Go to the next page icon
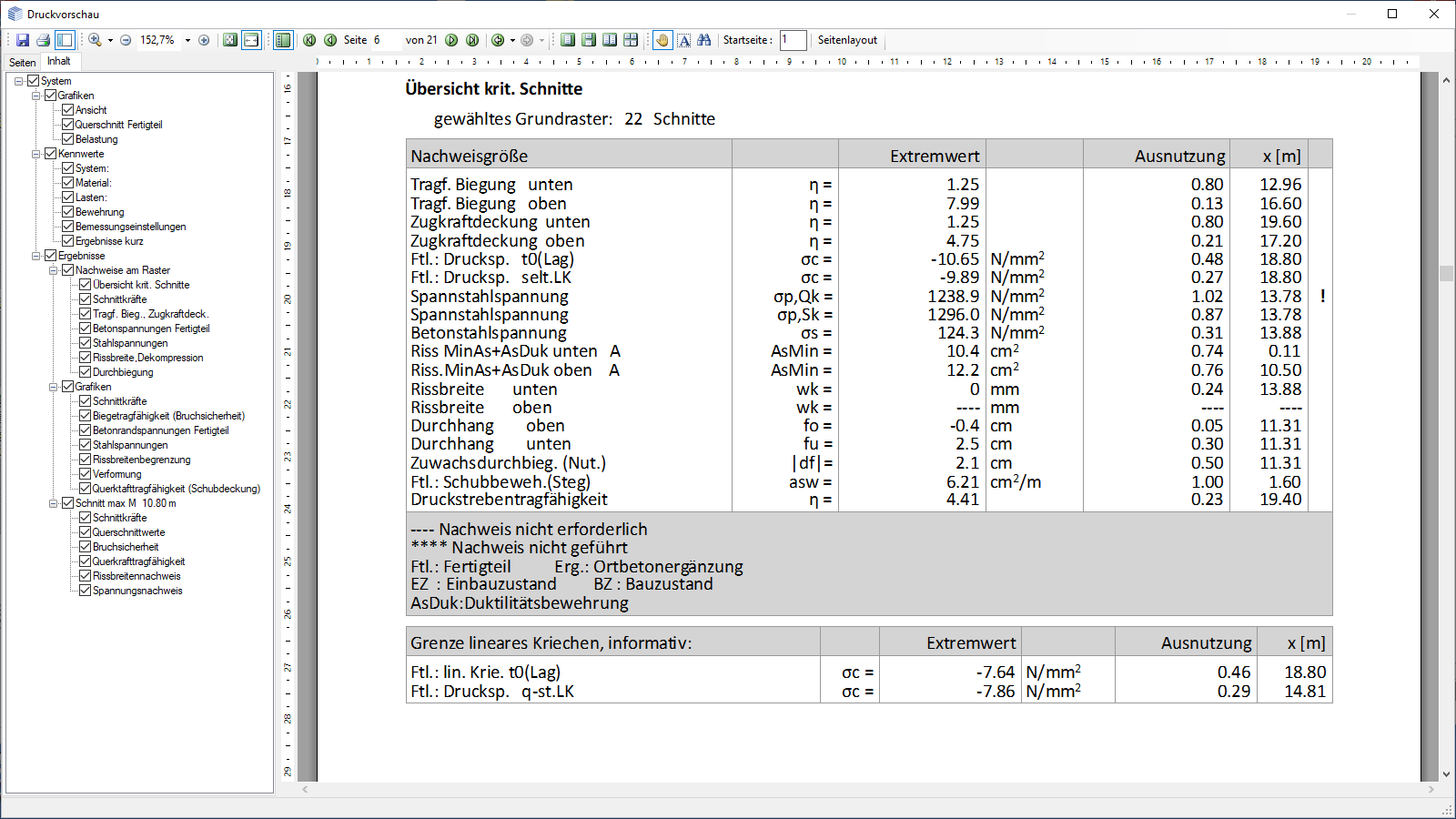Image resolution: width=1456 pixels, height=819 pixels. [x=451, y=40]
